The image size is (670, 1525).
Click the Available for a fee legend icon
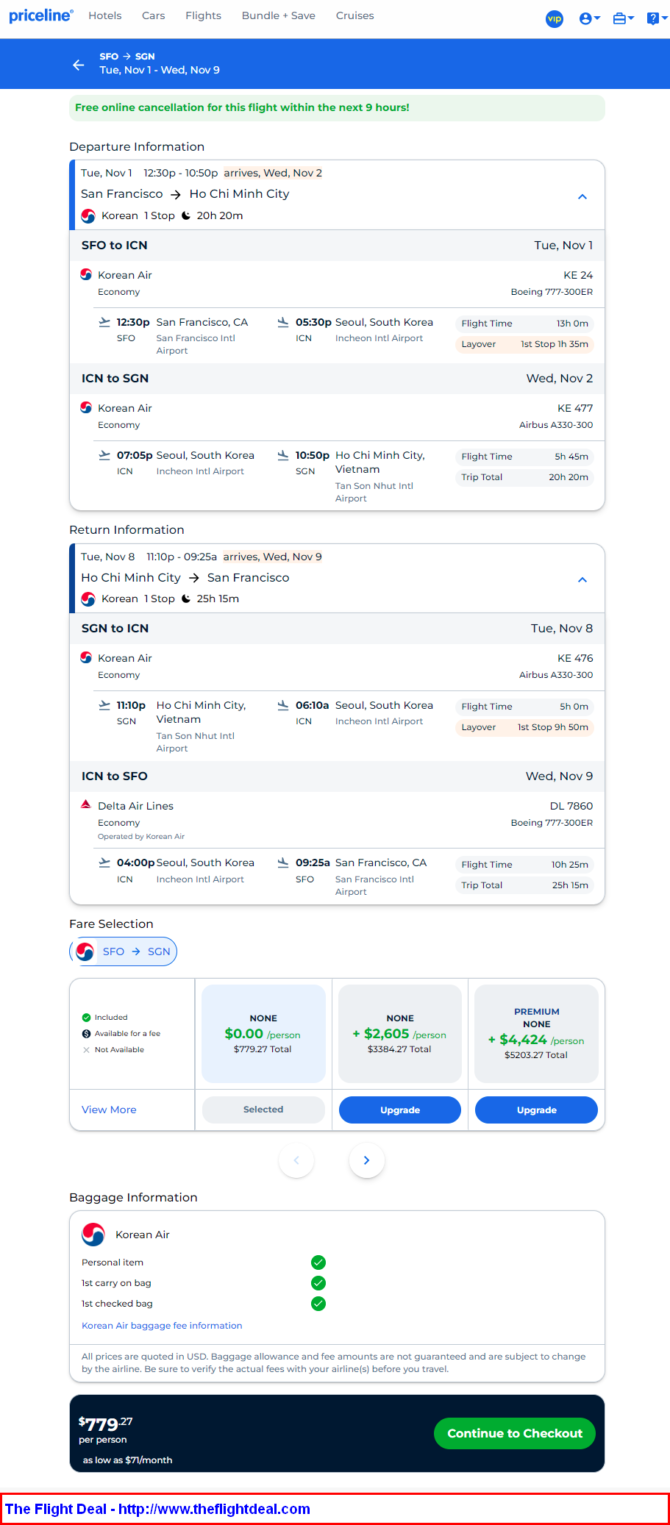(86, 1033)
